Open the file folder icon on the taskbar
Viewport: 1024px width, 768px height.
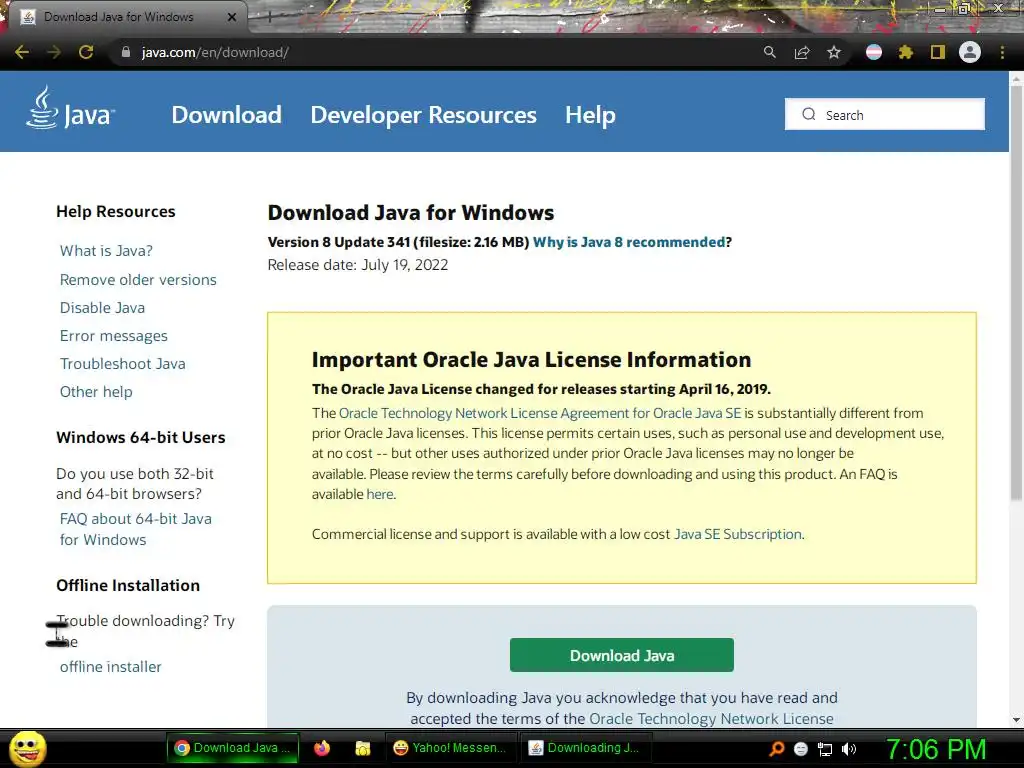click(x=362, y=748)
